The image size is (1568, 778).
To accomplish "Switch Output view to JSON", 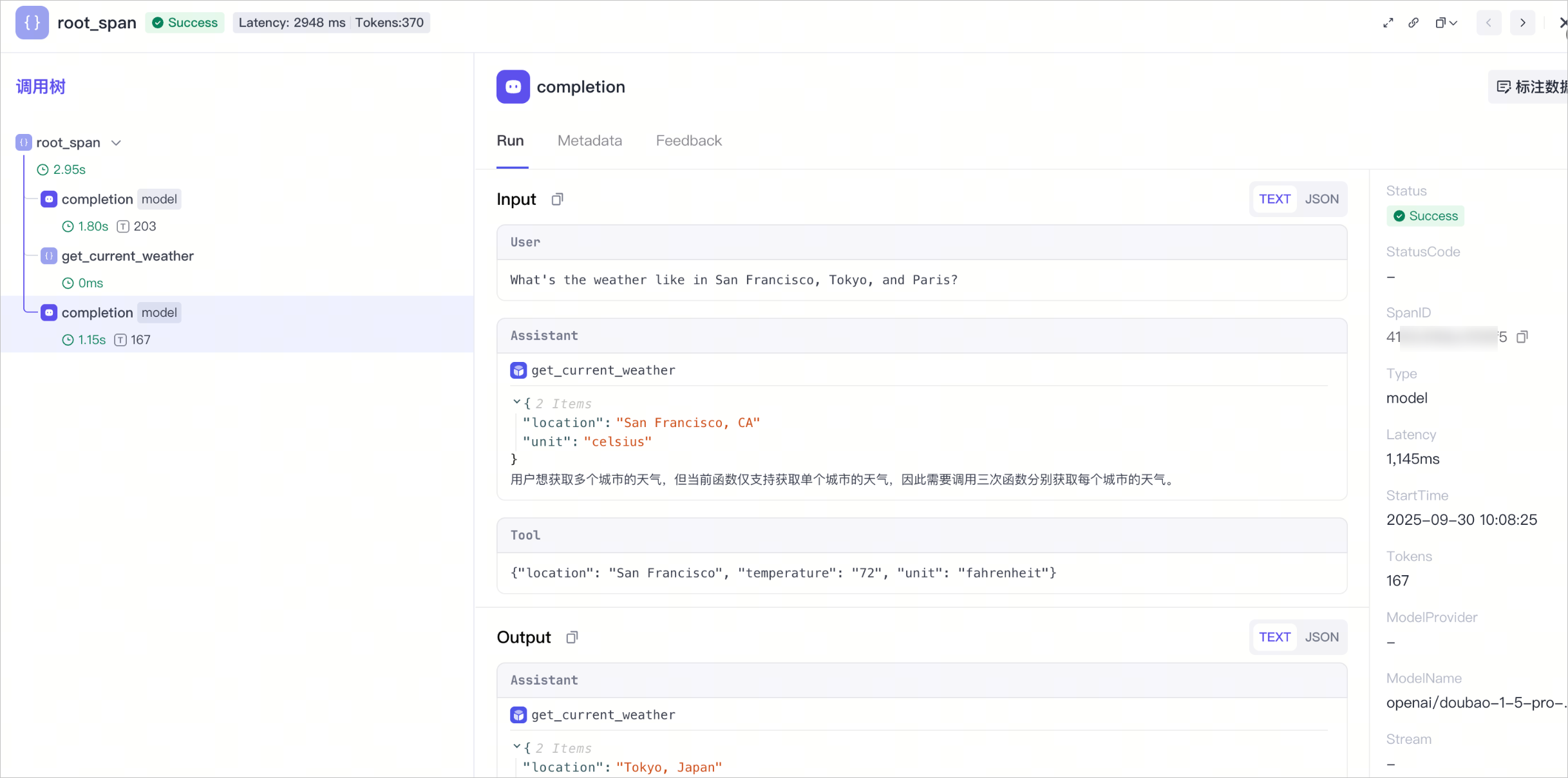I will pyautogui.click(x=1322, y=638).
